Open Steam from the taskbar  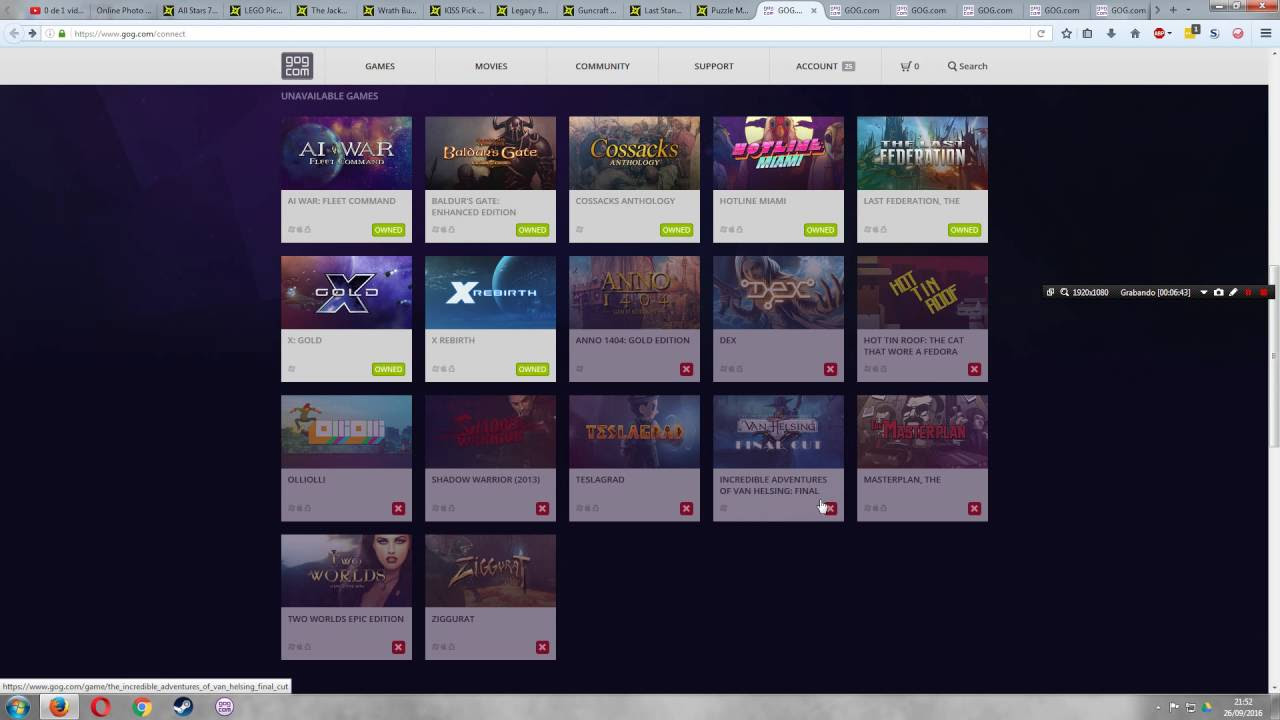183,707
